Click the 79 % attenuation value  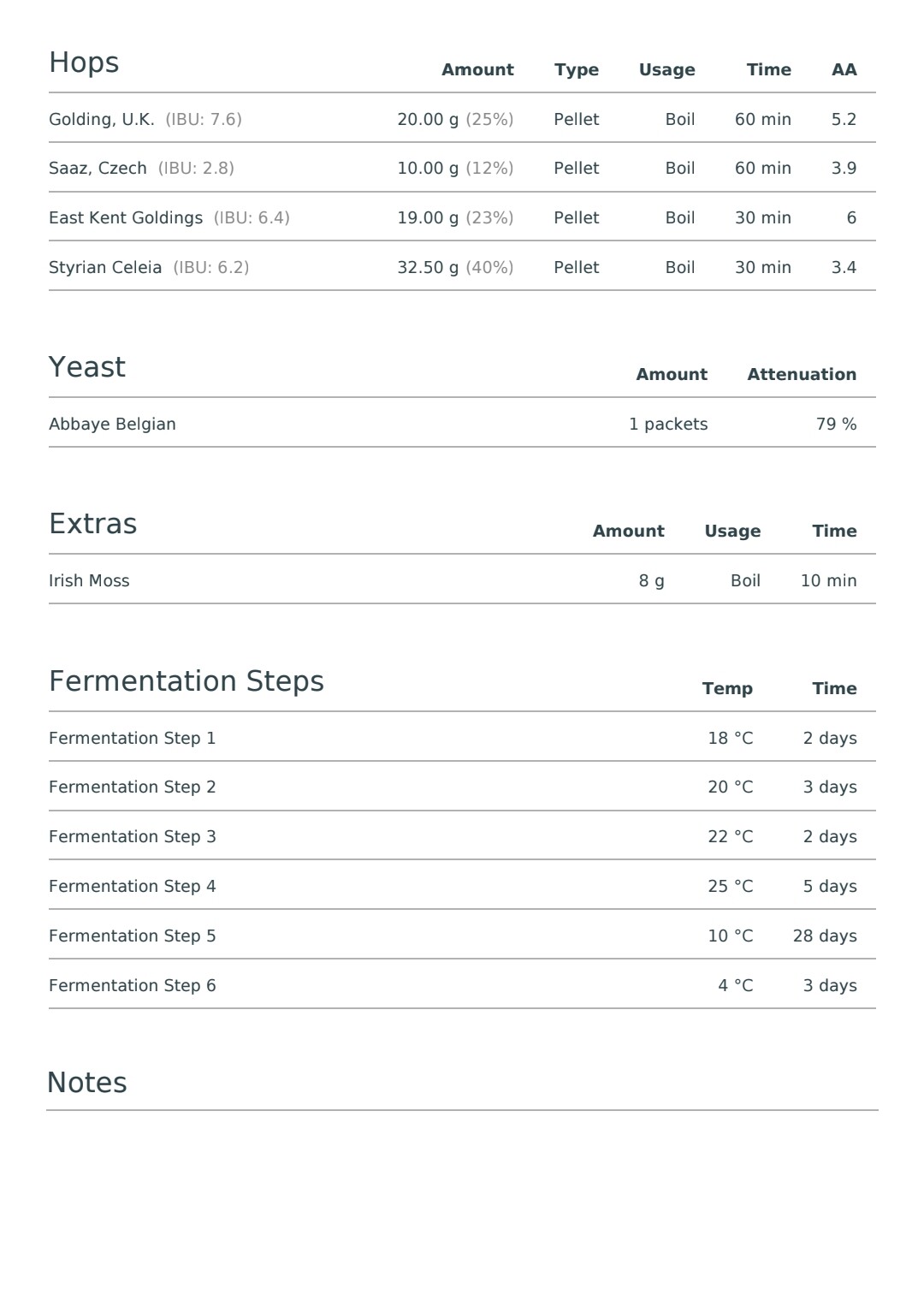[836, 425]
